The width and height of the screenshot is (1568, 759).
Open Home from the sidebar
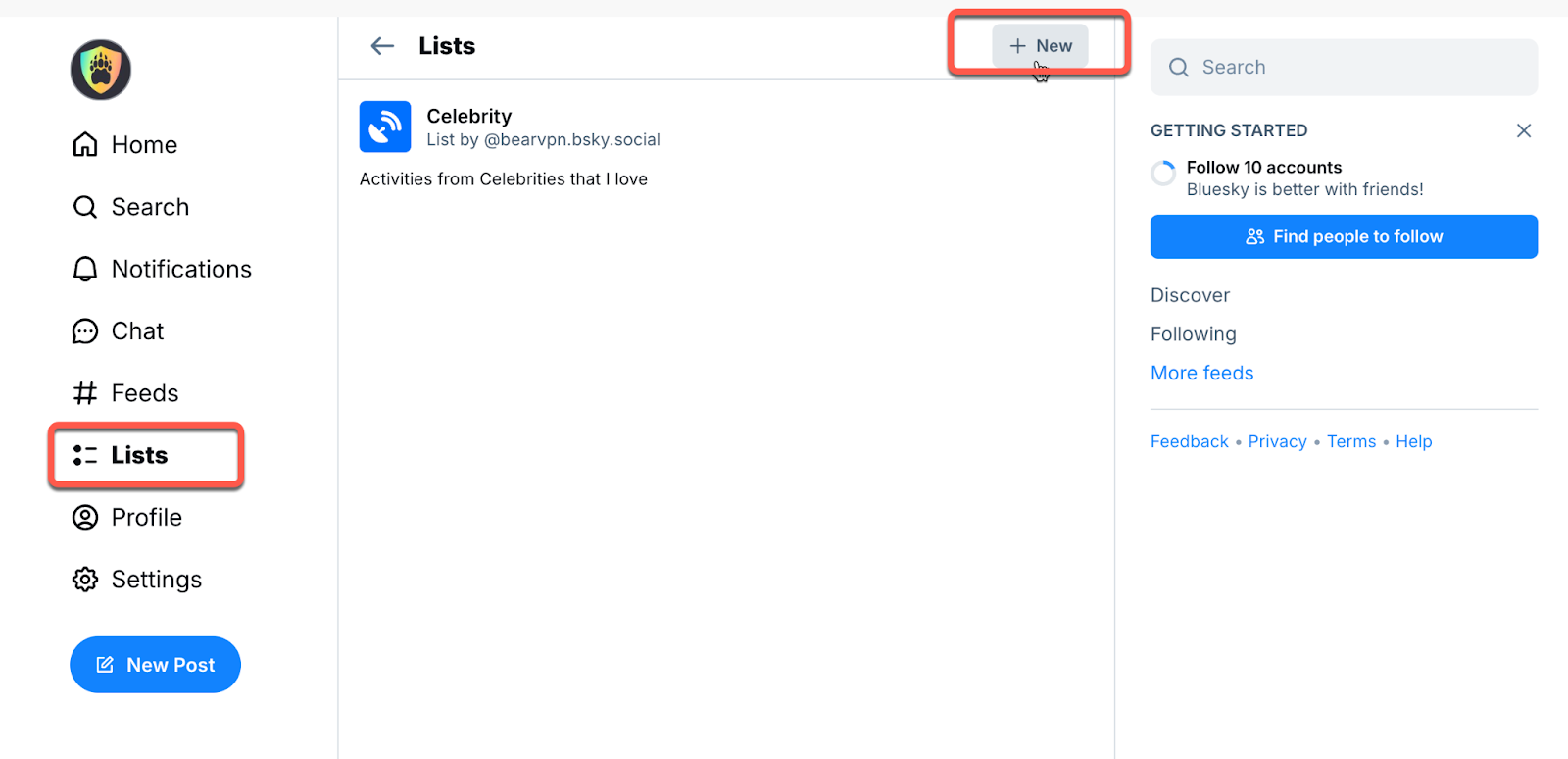(124, 145)
